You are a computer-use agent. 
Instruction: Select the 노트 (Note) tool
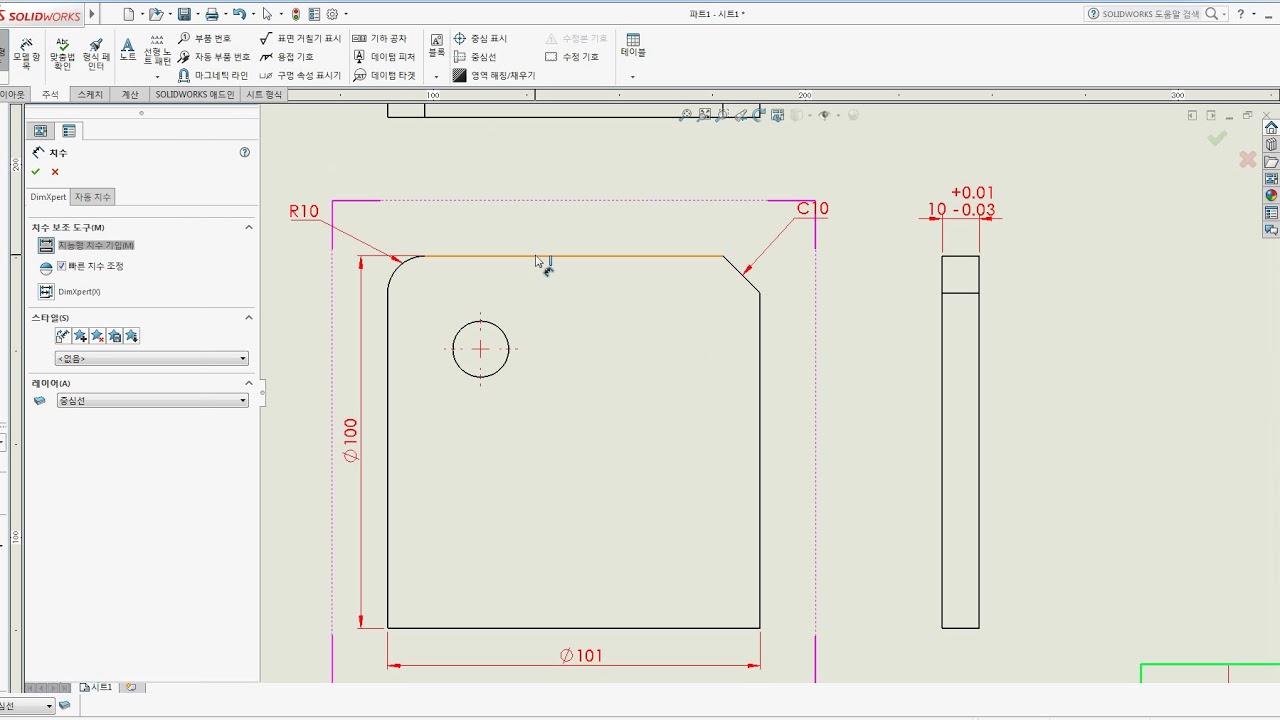128,50
